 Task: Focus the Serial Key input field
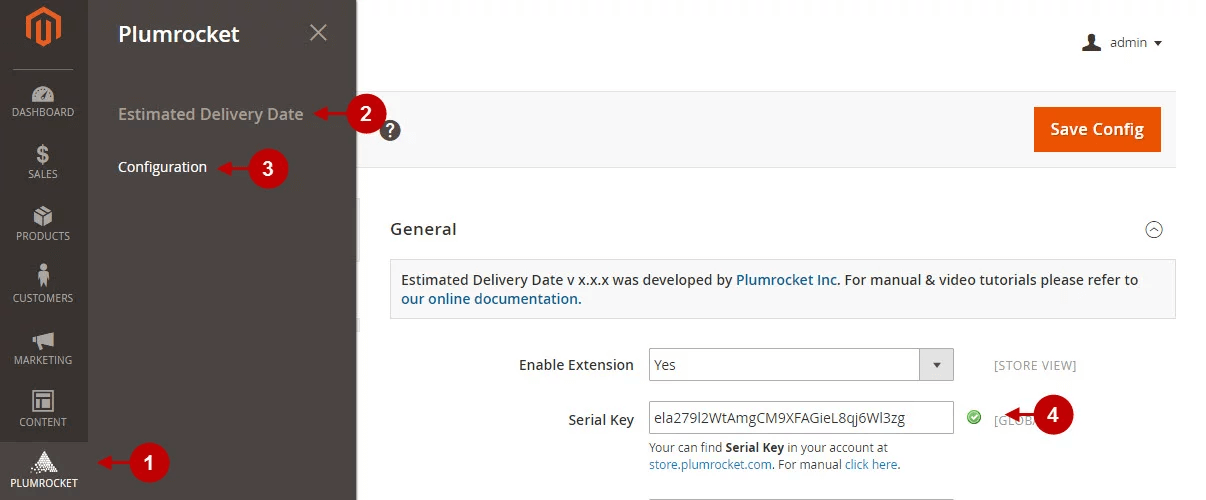pyautogui.click(x=801, y=418)
